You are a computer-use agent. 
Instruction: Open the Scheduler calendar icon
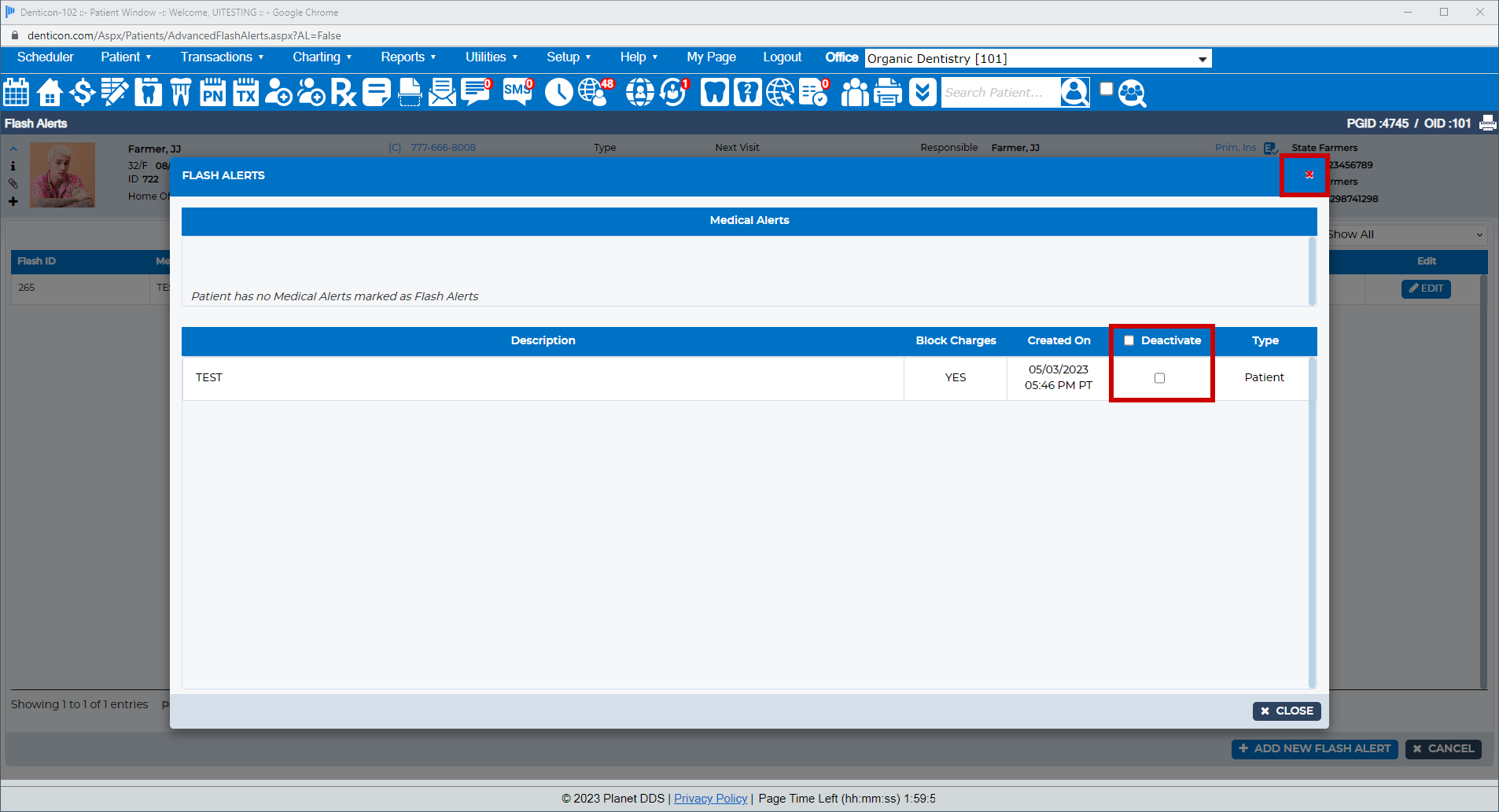click(x=16, y=92)
